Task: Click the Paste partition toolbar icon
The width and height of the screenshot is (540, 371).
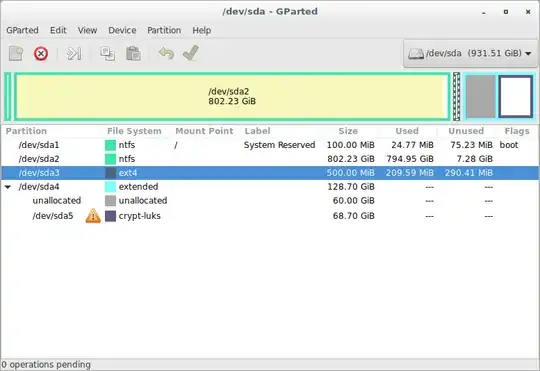Action: tap(133, 53)
